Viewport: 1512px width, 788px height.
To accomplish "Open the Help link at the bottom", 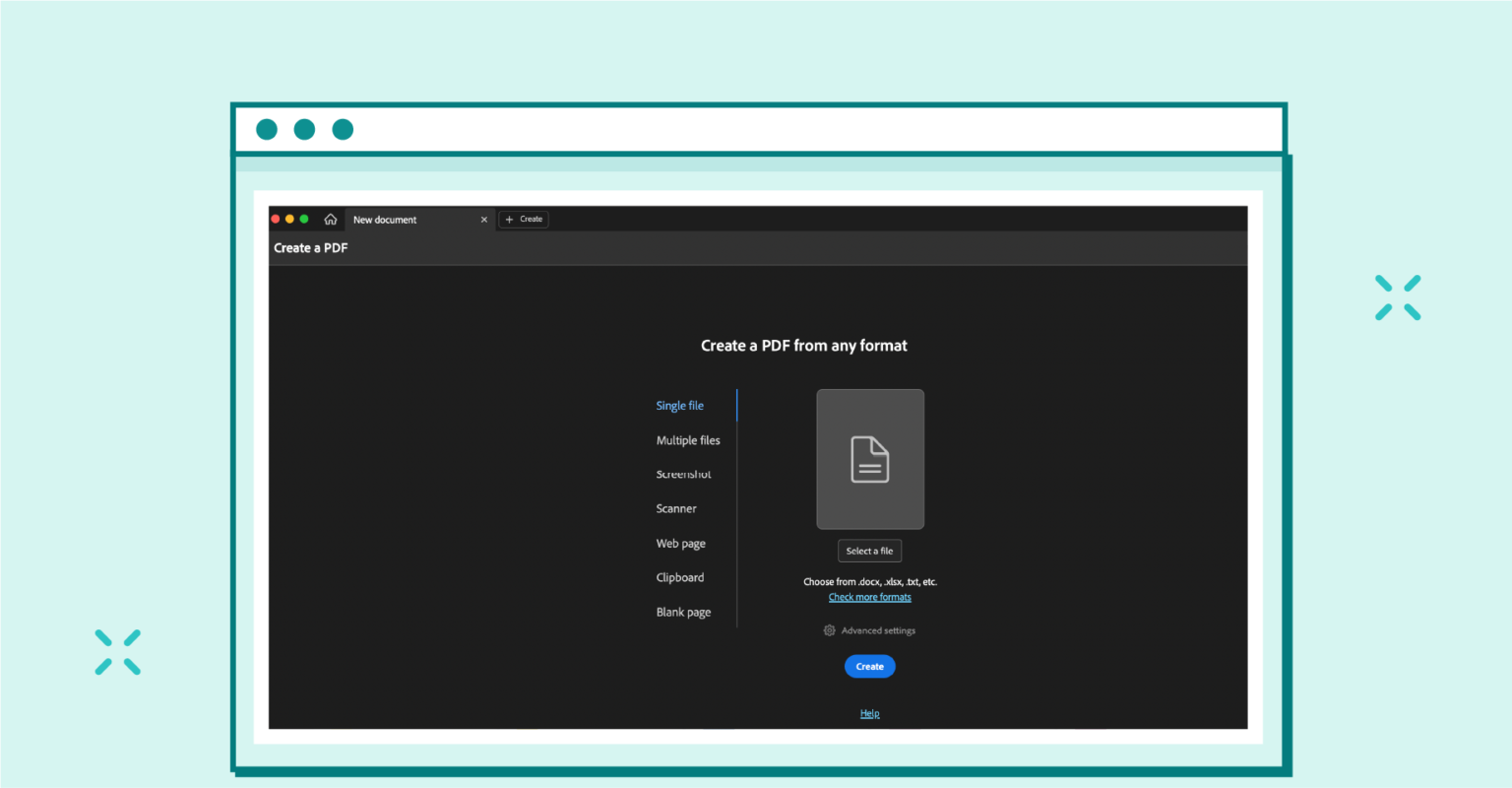I will click(x=869, y=712).
